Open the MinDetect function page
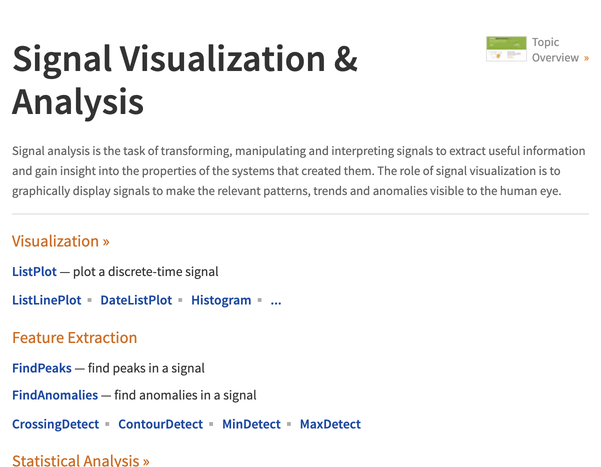 (251, 424)
